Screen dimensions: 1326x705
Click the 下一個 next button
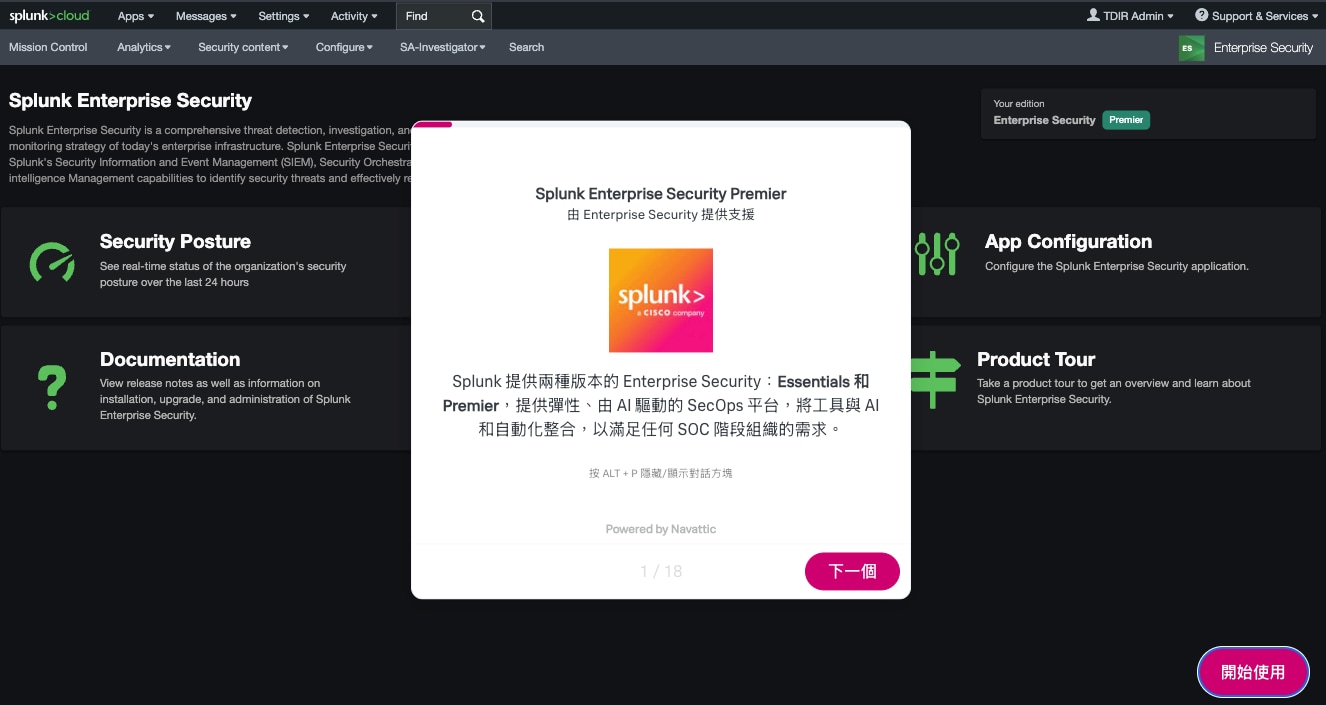click(852, 571)
